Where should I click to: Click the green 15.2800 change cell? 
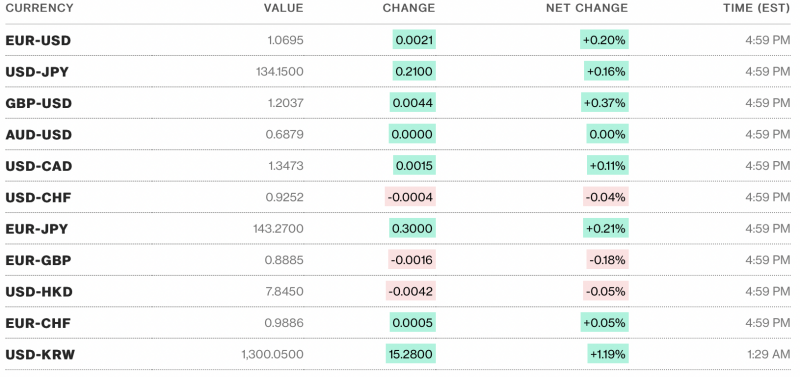coord(411,354)
